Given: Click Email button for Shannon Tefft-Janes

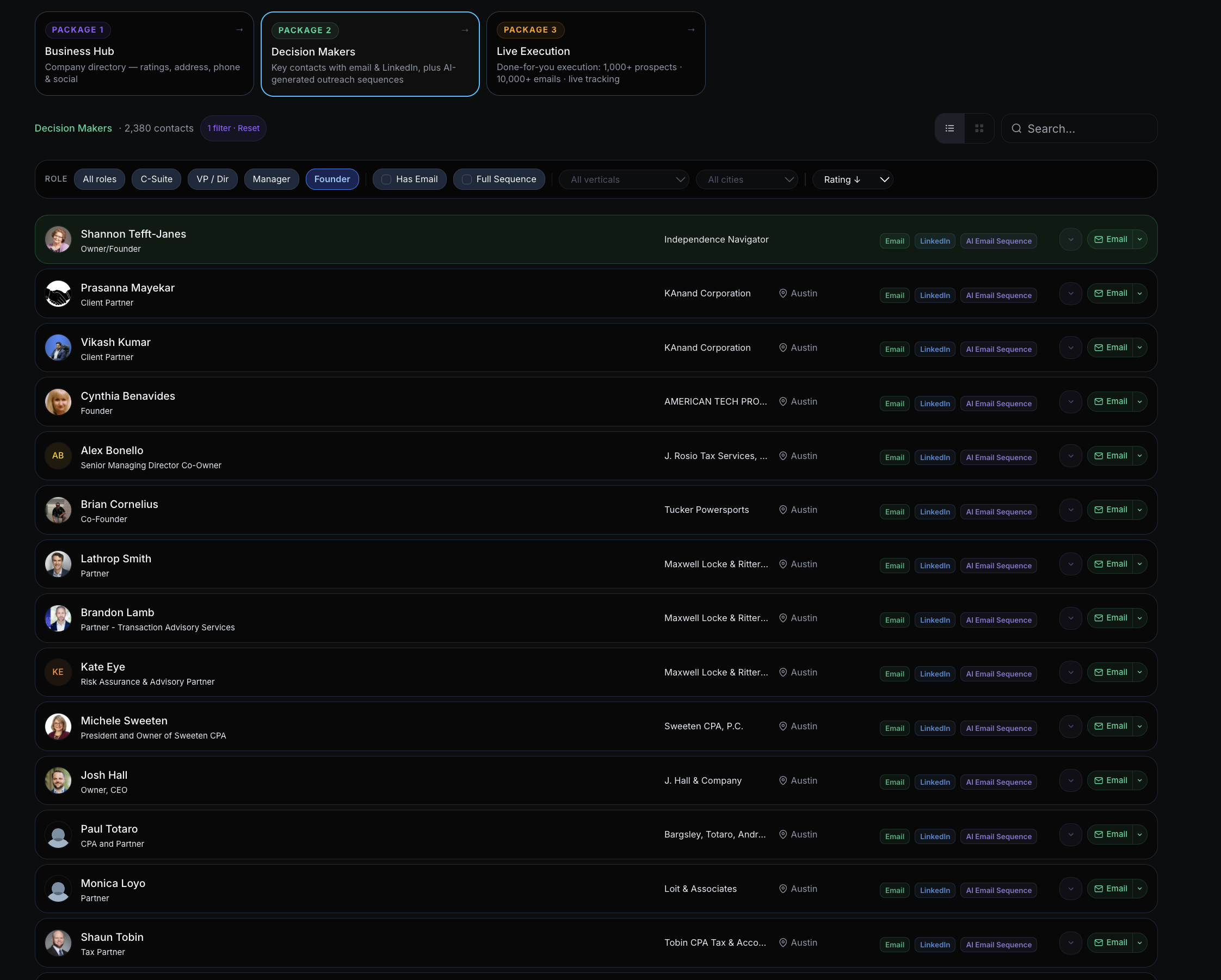Looking at the screenshot, I should tap(1109, 239).
